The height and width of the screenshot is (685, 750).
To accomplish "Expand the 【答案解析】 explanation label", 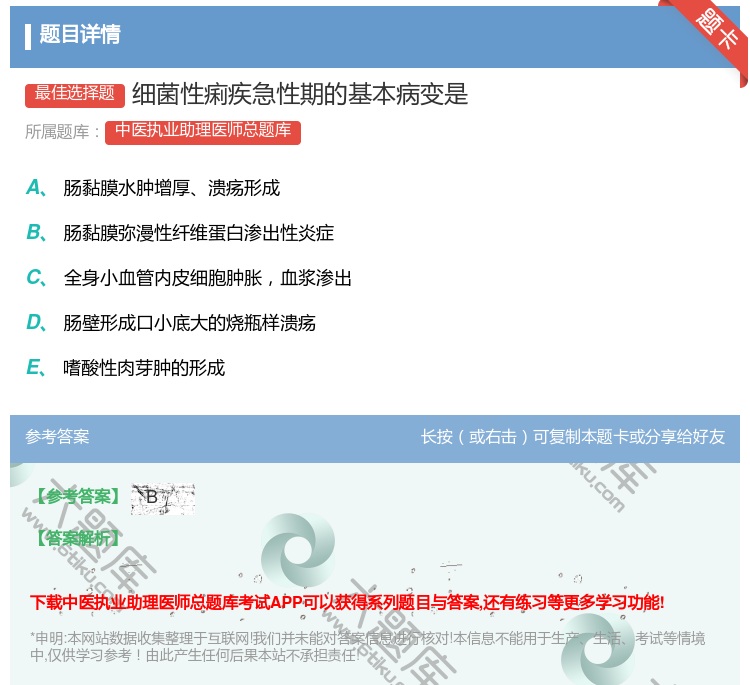I will pos(76,539).
